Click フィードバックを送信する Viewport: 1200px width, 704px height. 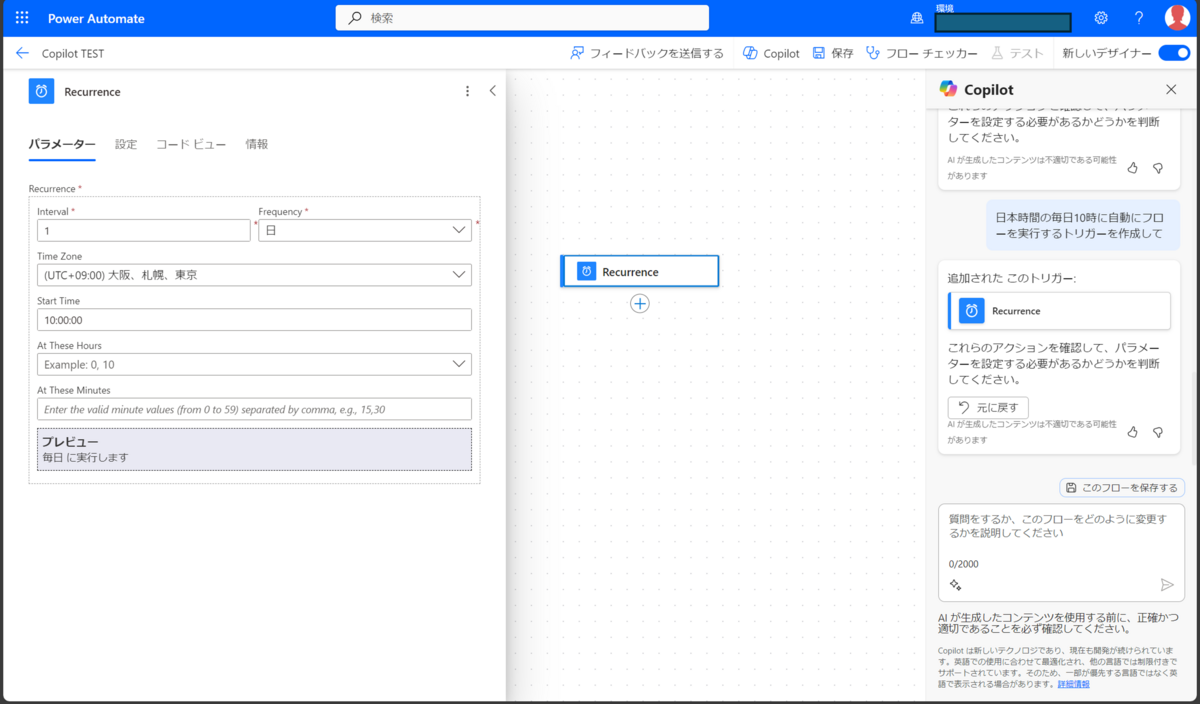tap(647, 53)
